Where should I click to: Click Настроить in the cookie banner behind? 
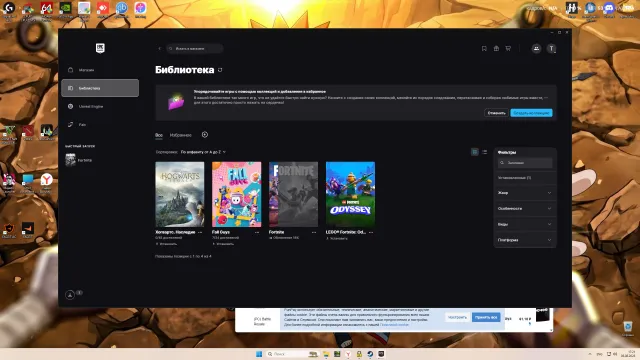tap(457, 317)
